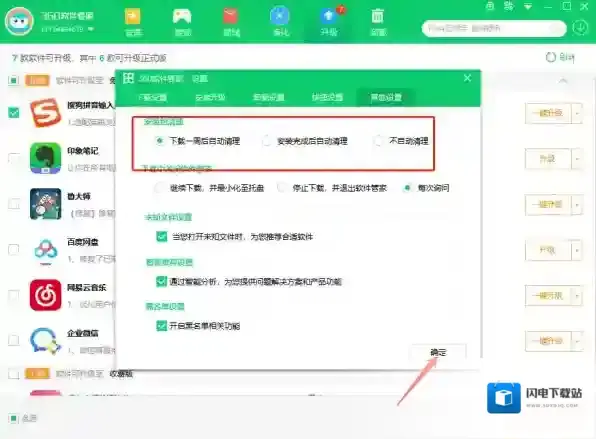
Task: Collapse the first upgrade group chevron
Action: (563, 81)
